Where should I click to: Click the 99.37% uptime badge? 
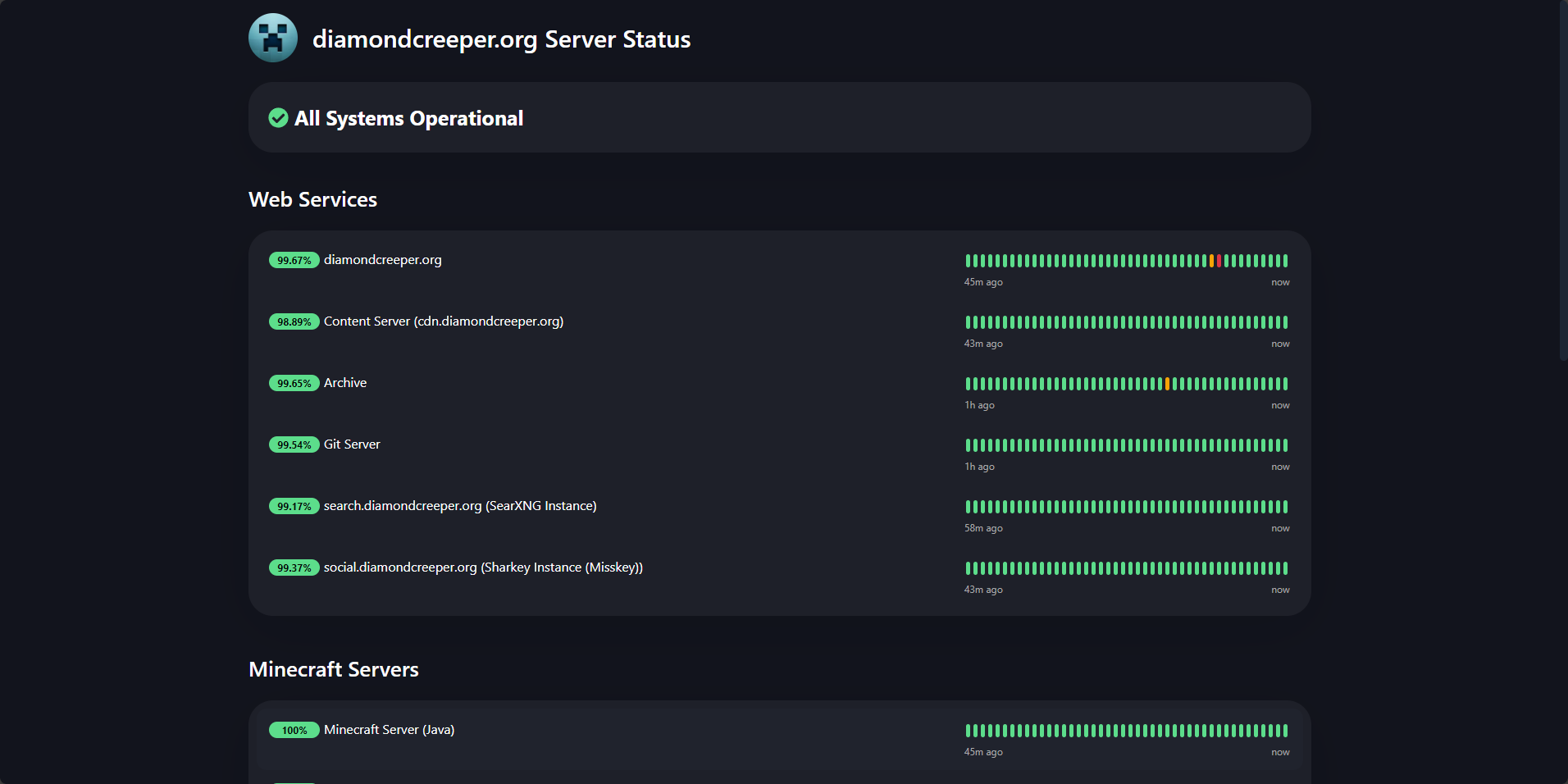coord(294,567)
